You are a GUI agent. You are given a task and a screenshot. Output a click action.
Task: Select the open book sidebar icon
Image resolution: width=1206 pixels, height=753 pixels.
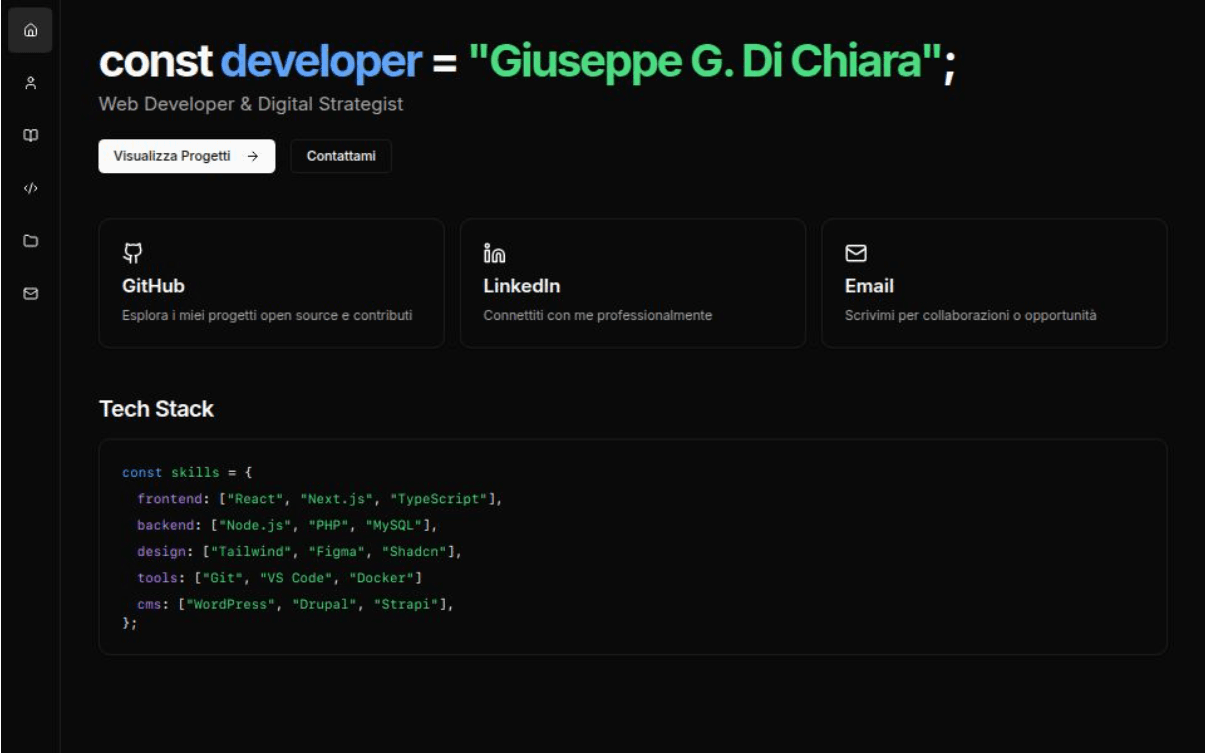[30, 135]
